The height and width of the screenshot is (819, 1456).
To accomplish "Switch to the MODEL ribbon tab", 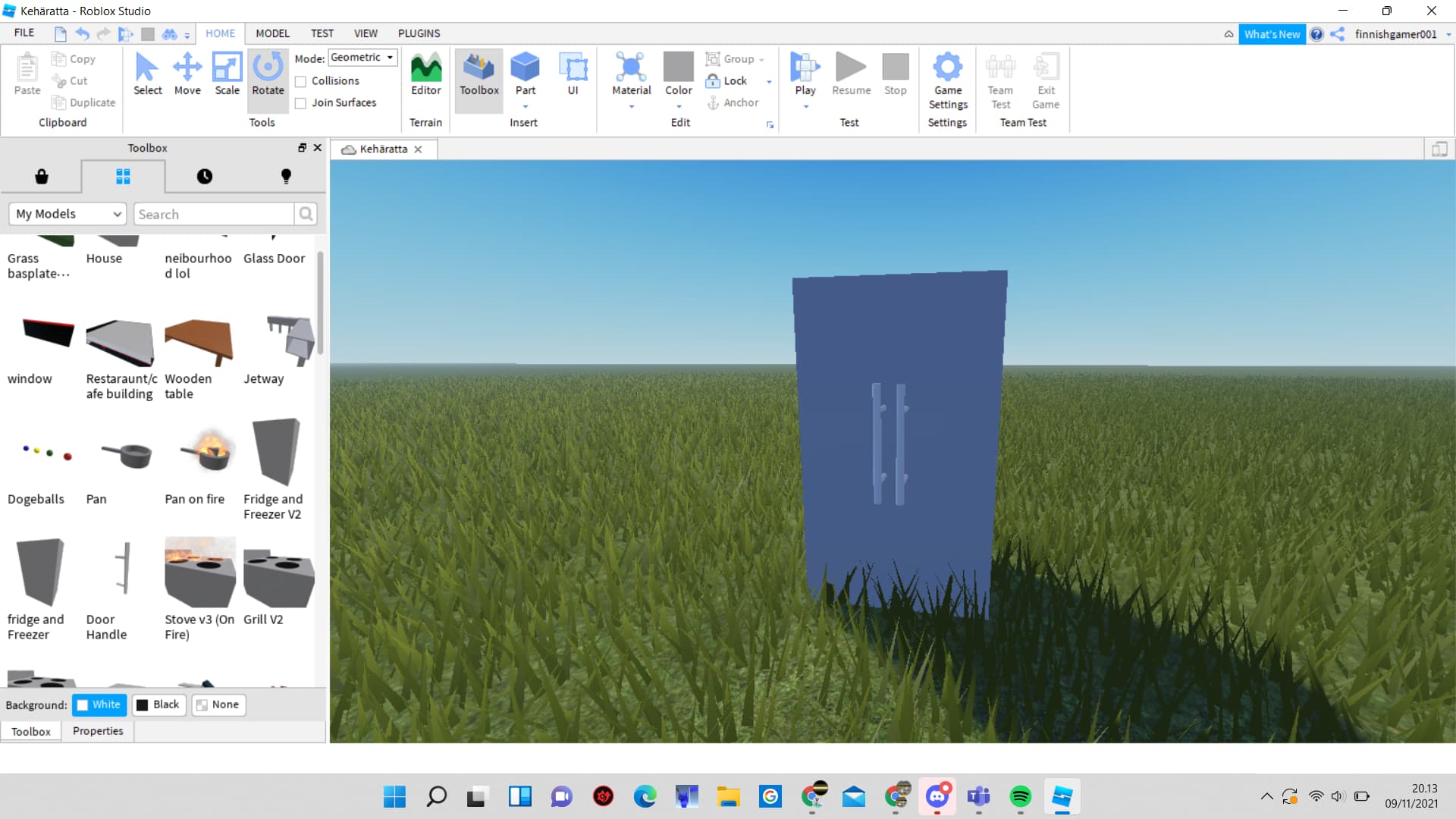I will click(x=272, y=33).
